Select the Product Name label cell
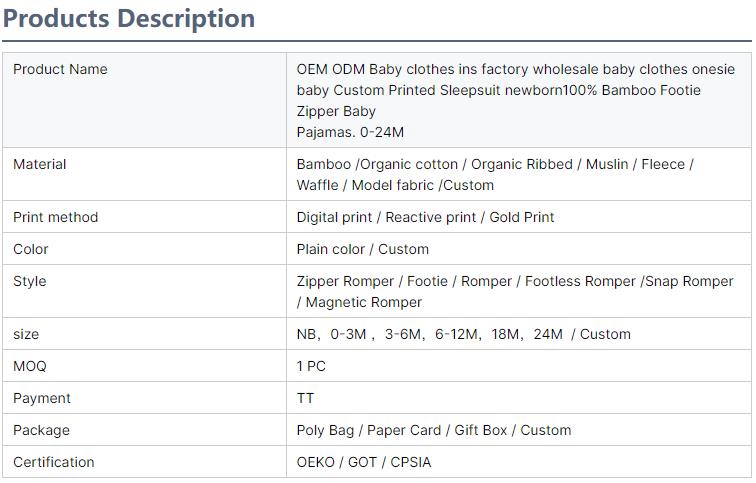The width and height of the screenshot is (756, 483). point(60,69)
